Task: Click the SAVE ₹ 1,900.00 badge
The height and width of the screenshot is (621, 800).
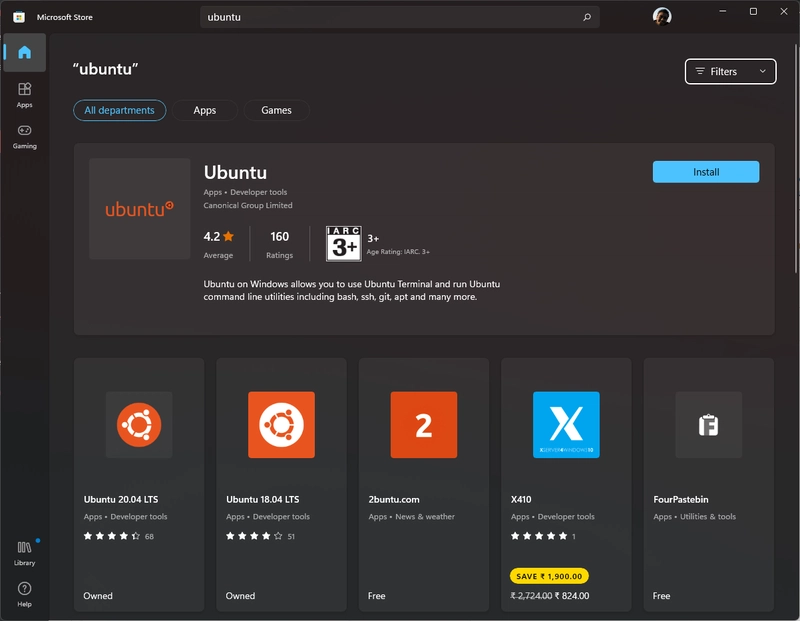Action: [549, 576]
